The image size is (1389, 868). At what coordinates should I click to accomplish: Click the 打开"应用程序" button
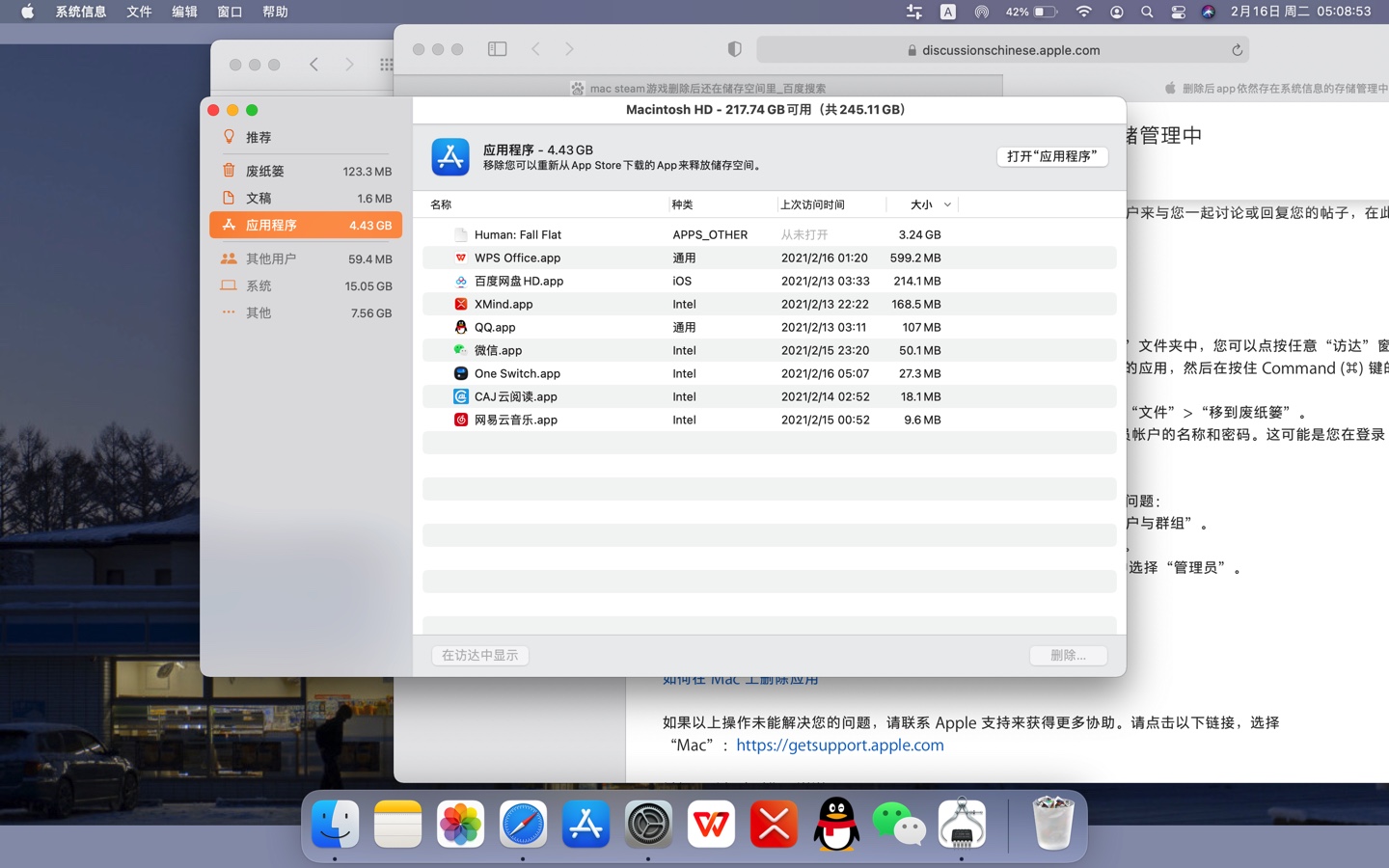(x=1051, y=156)
